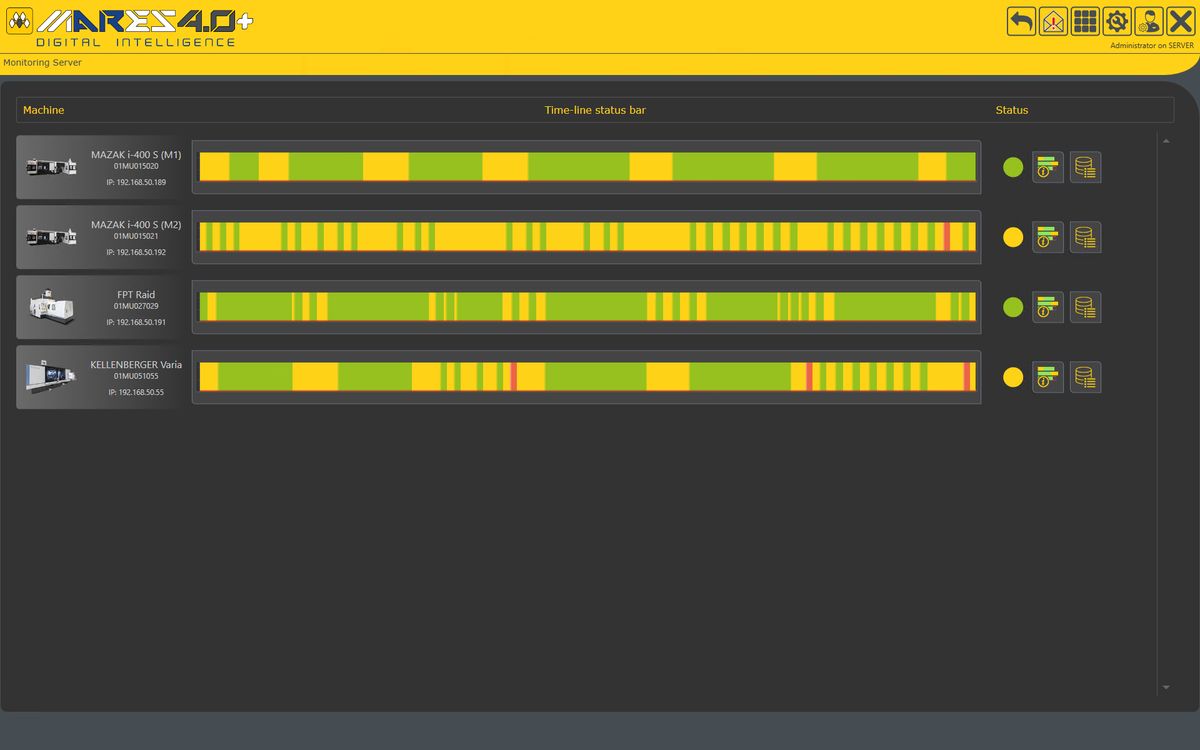This screenshot has width=1200, height=750.
Task: Click the MAZAK i-400 S (M1) name
Action: pyautogui.click(x=136, y=155)
